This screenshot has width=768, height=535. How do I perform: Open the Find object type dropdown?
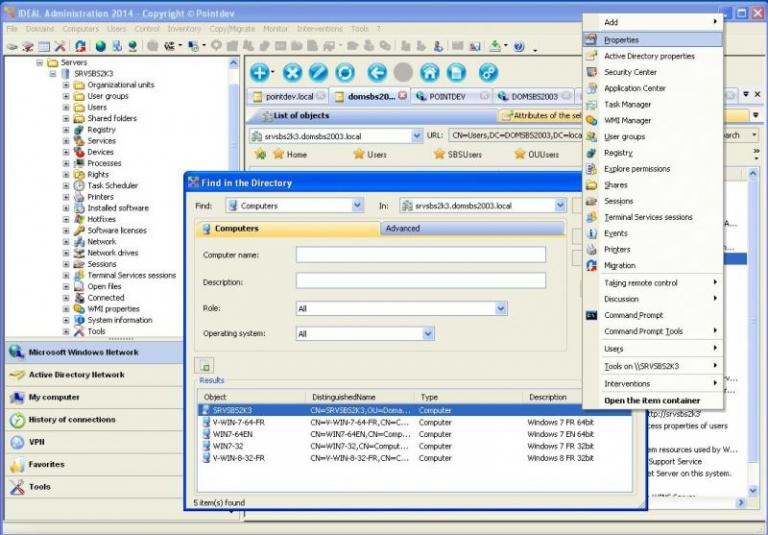pyautogui.click(x=357, y=206)
